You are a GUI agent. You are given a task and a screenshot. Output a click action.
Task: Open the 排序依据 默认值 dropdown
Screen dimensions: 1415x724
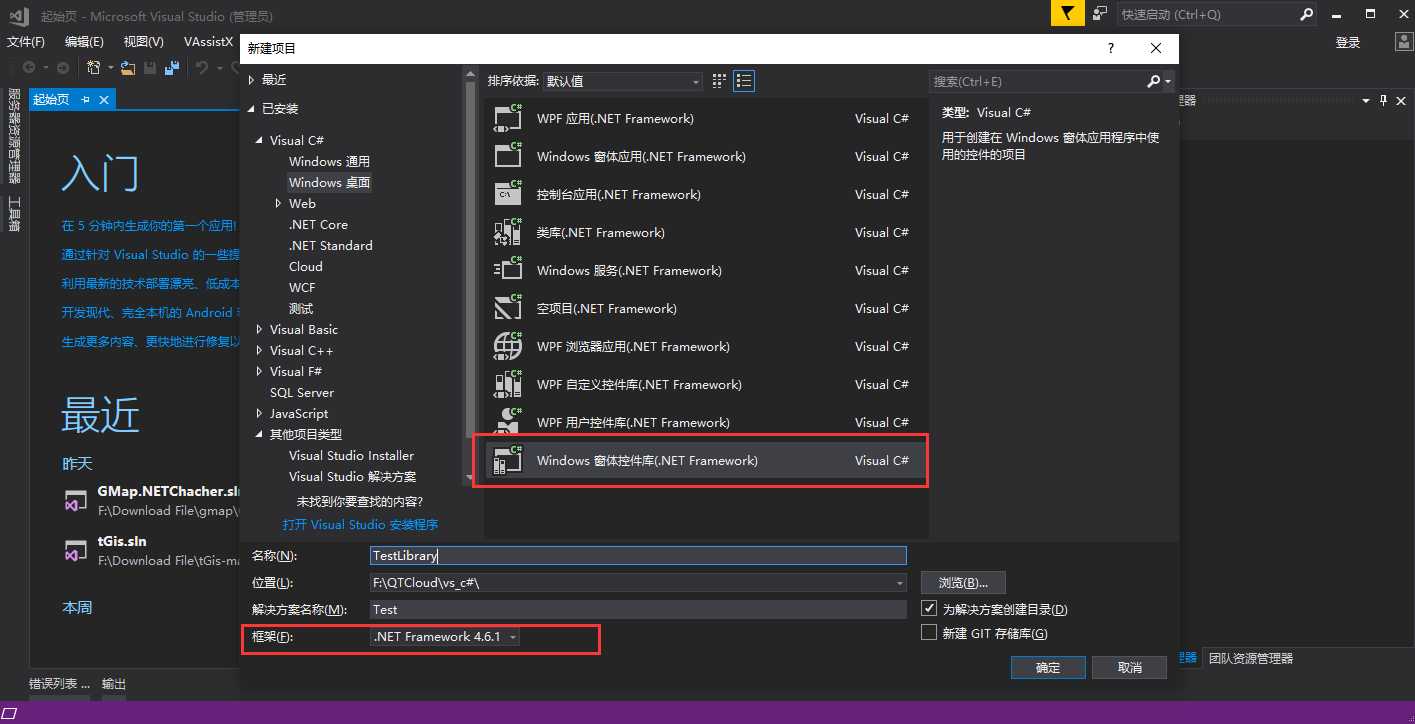[x=622, y=81]
